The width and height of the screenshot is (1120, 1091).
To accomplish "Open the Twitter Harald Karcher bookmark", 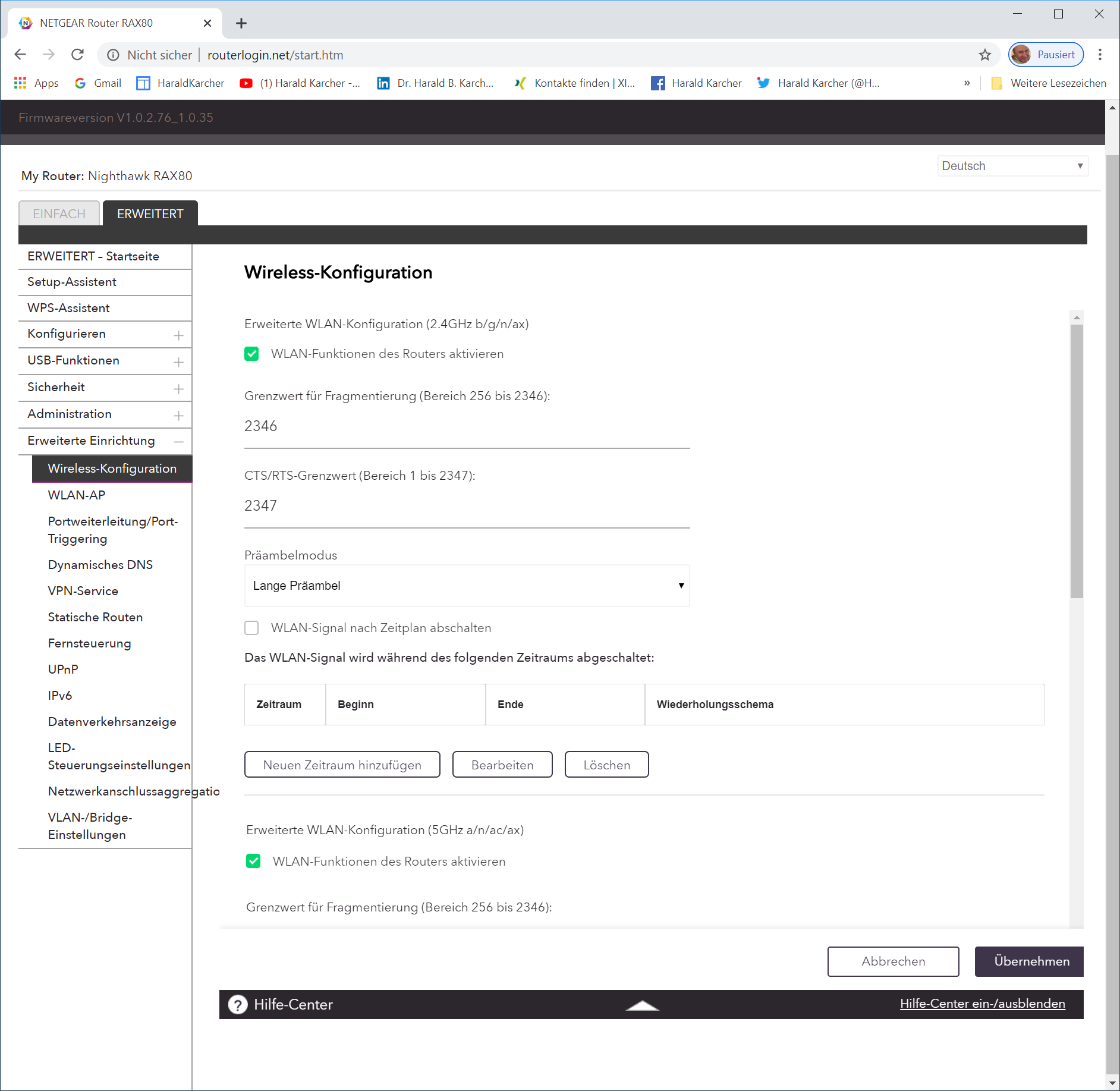I will (818, 83).
